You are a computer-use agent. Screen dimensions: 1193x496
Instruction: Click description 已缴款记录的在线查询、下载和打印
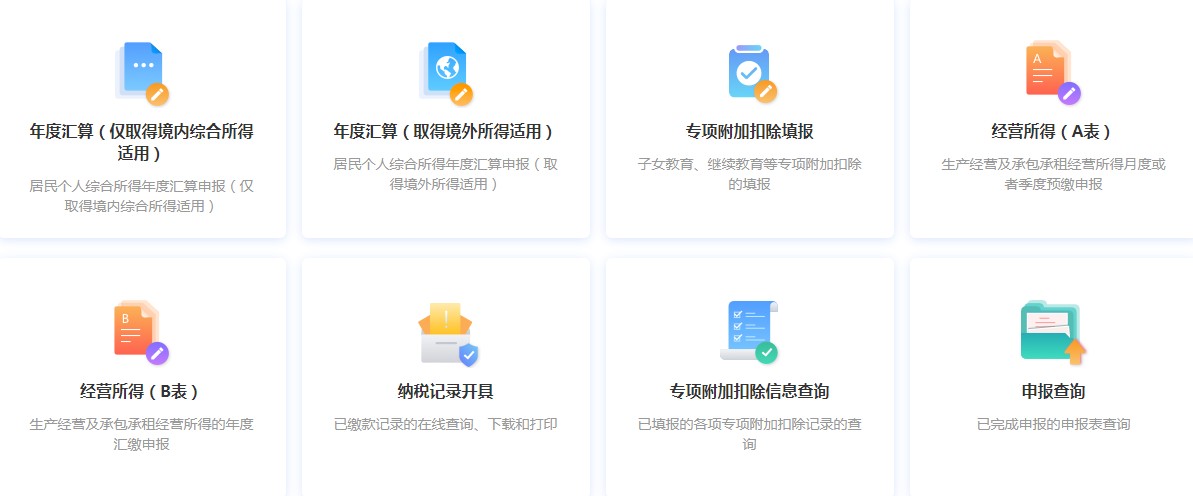(x=446, y=424)
